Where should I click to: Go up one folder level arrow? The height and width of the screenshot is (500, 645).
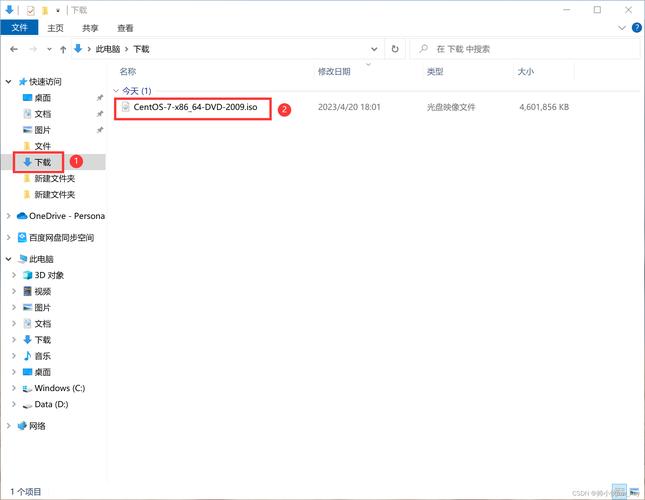click(x=63, y=49)
